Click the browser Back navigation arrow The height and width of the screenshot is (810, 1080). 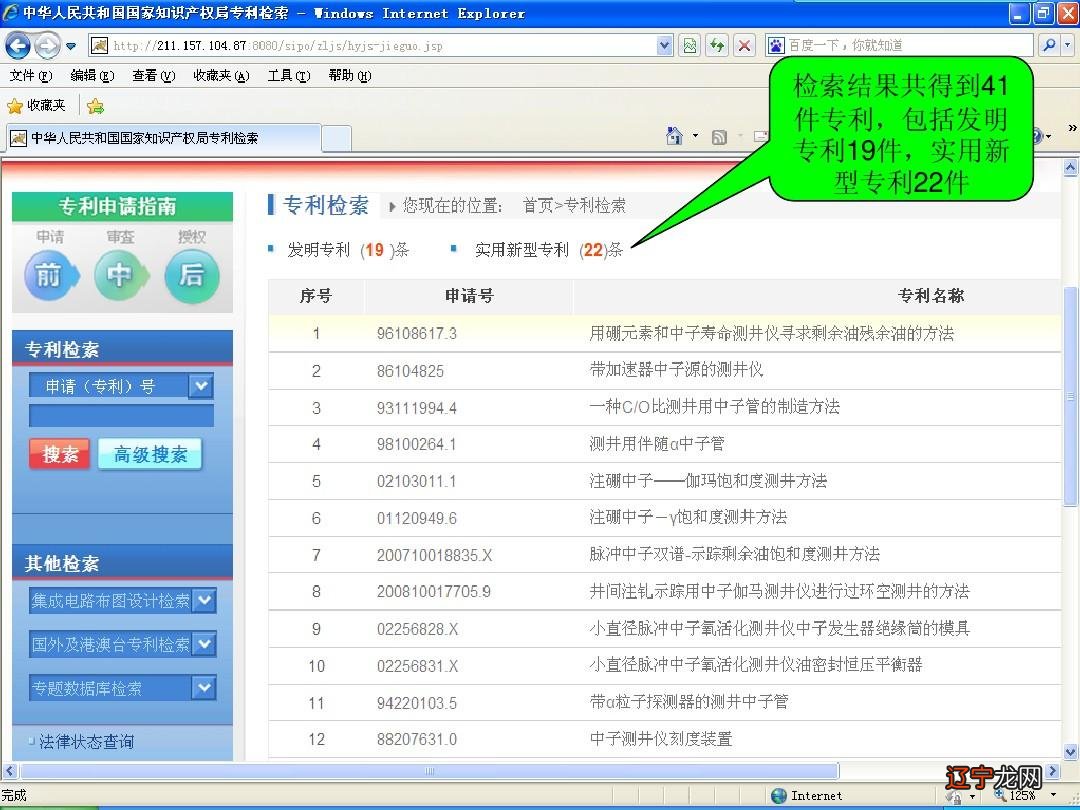coord(18,45)
